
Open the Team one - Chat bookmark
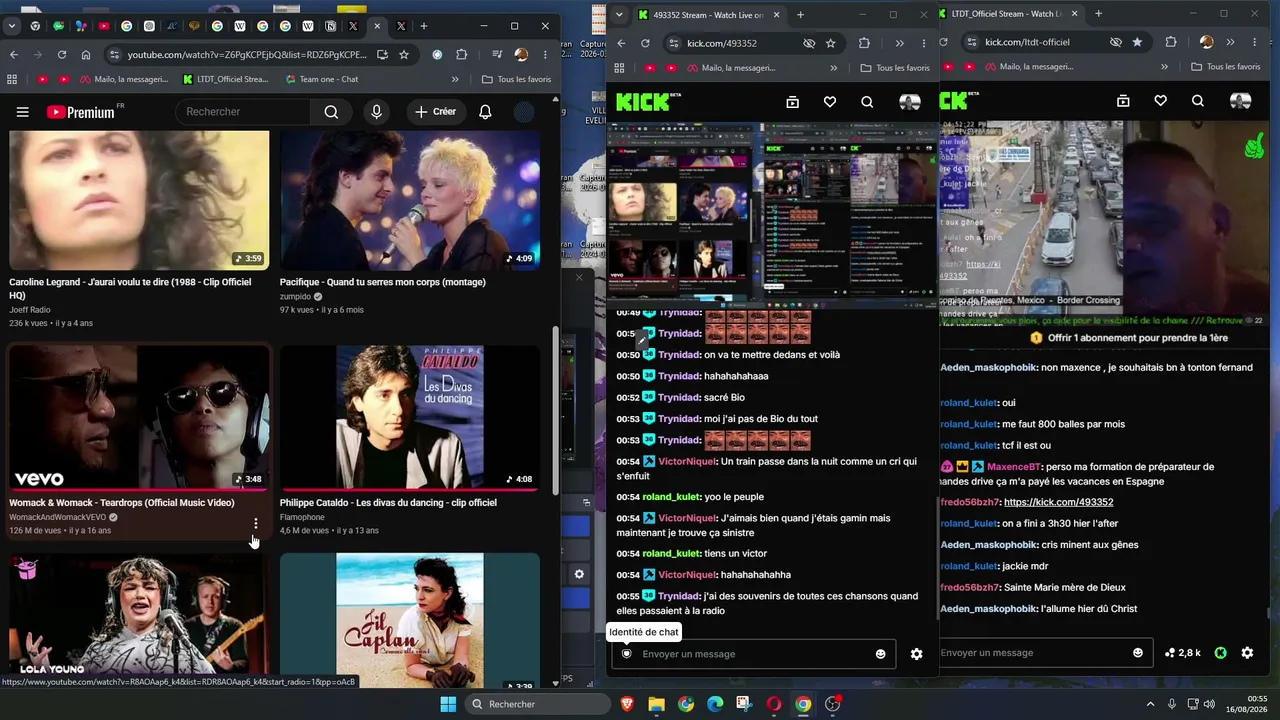322,79
